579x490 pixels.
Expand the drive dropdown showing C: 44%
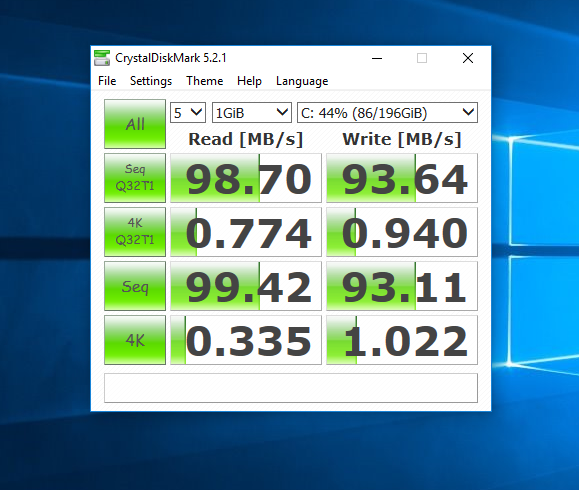point(387,113)
